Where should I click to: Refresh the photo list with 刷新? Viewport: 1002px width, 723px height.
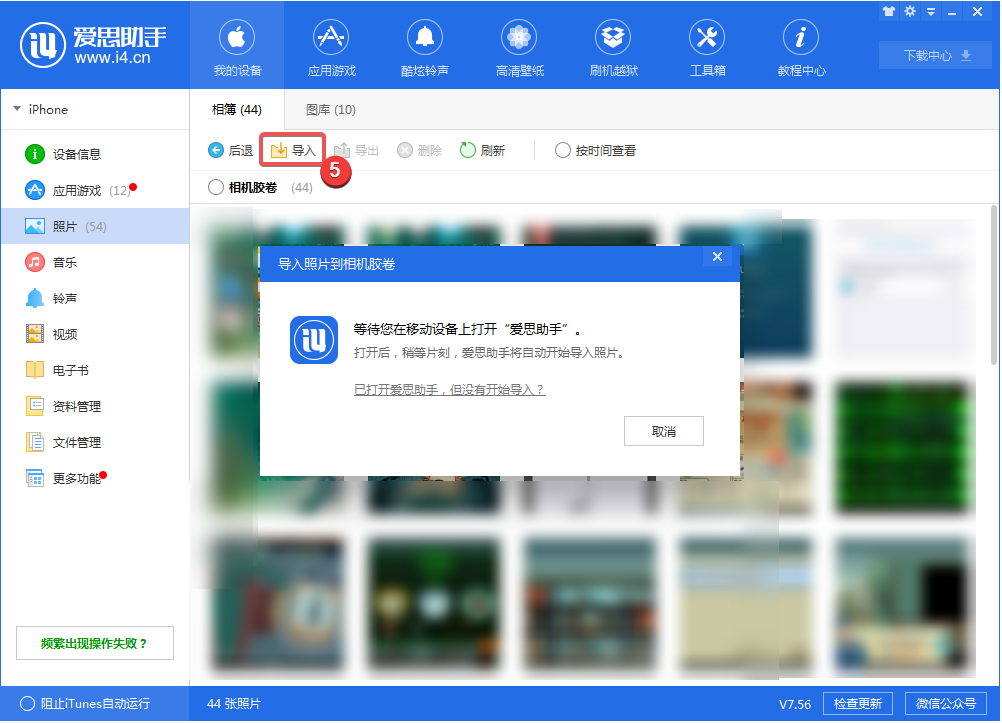coord(482,150)
